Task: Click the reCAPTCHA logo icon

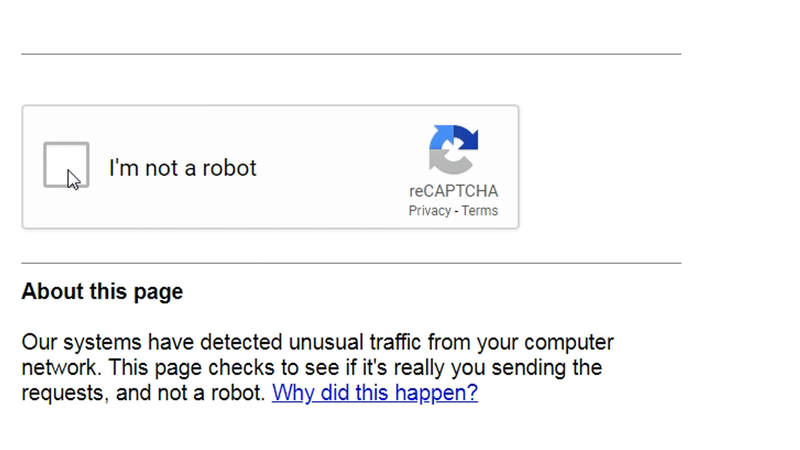Action: (453, 150)
